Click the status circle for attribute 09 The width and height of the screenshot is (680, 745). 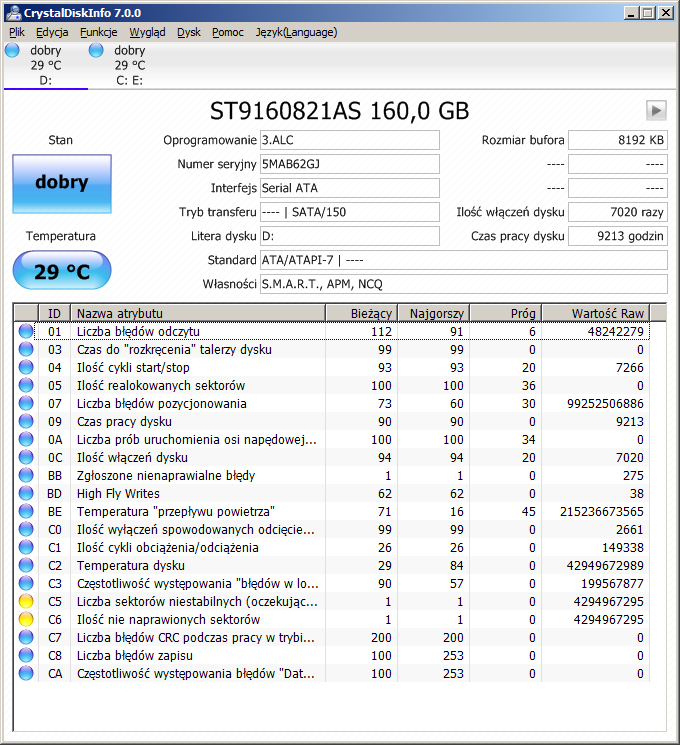click(26, 421)
